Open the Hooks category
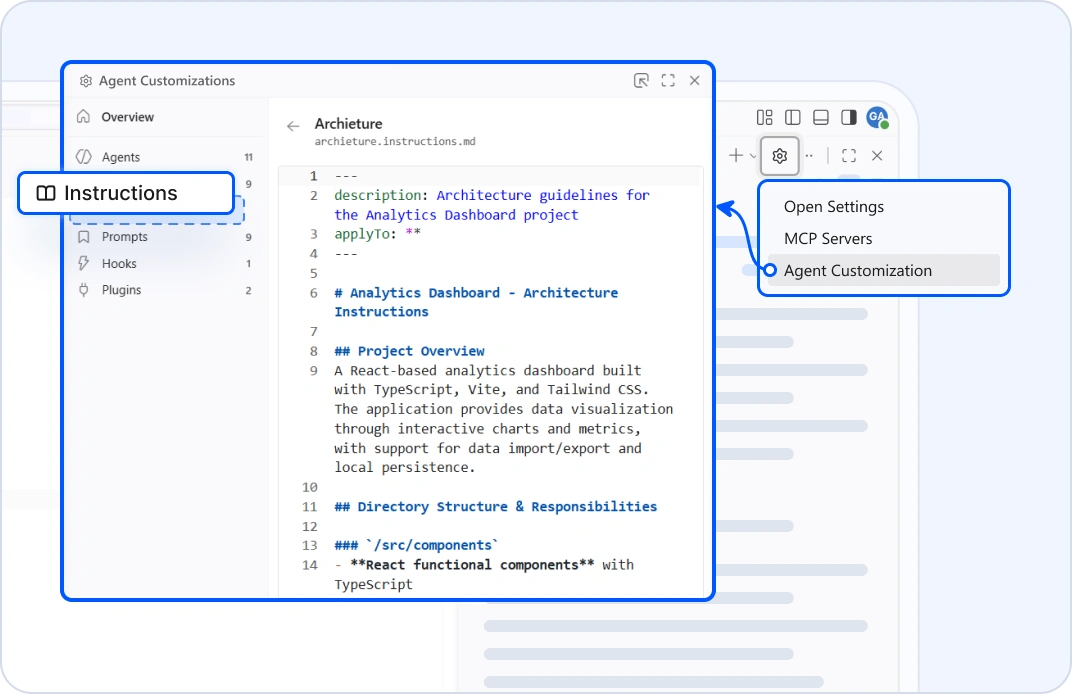This screenshot has width=1072, height=694. coord(164,263)
